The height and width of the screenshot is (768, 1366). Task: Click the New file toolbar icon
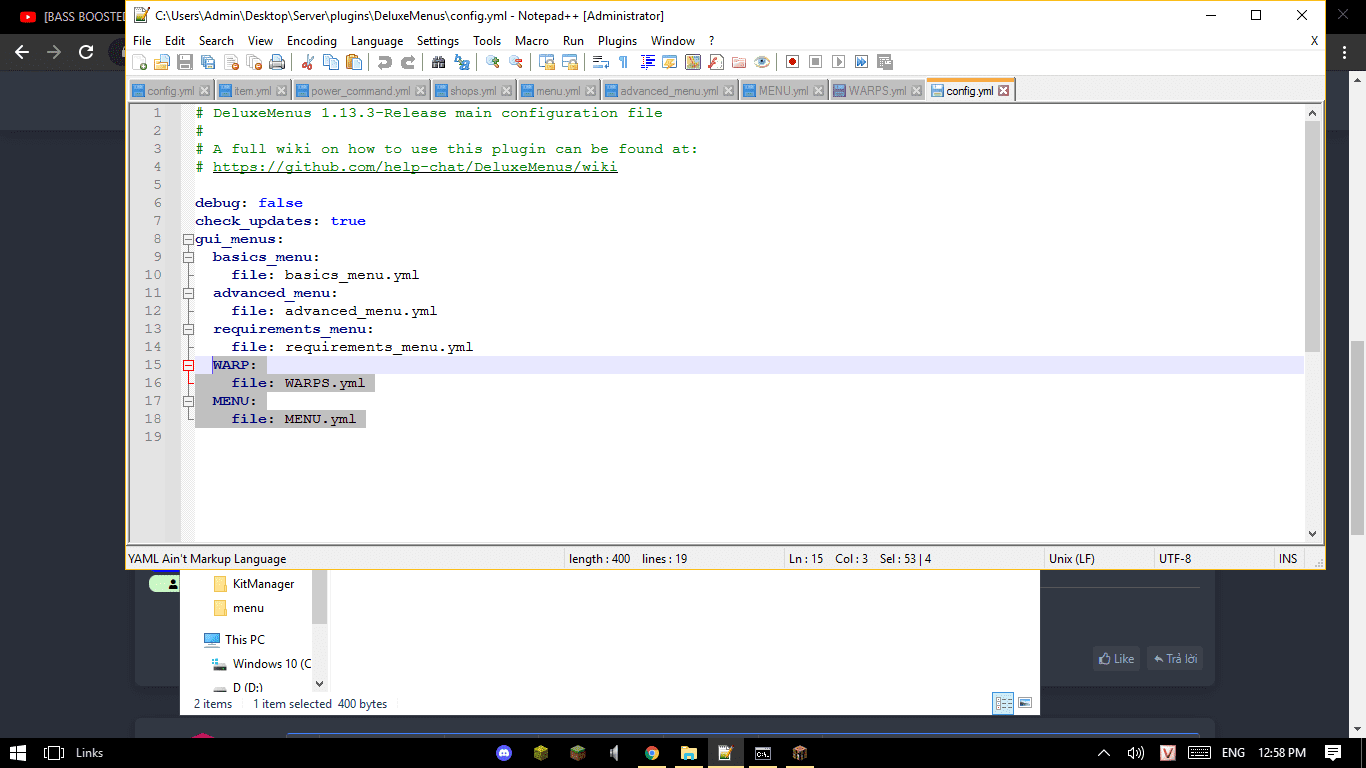140,62
